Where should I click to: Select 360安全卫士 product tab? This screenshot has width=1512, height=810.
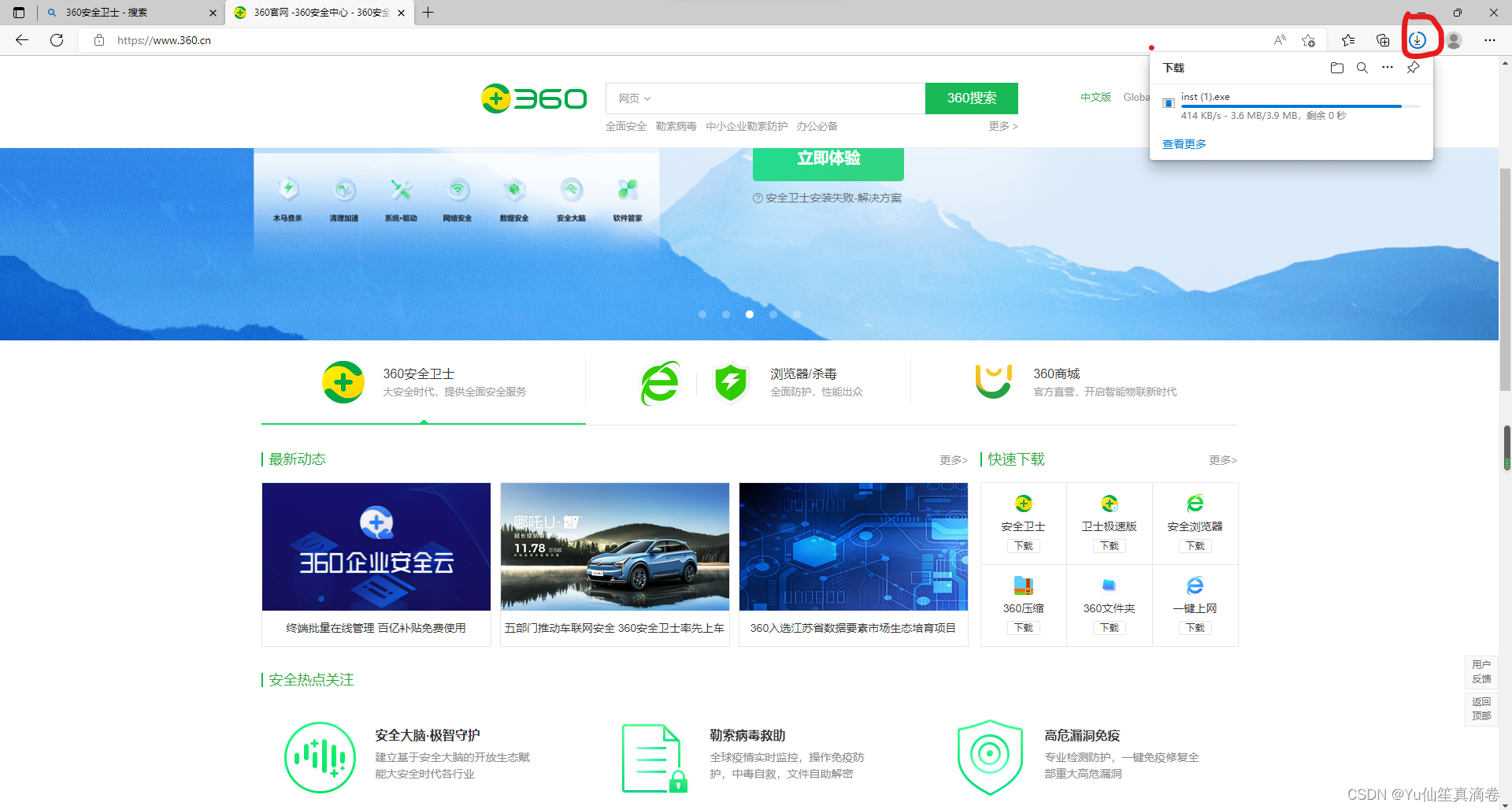pos(424,382)
